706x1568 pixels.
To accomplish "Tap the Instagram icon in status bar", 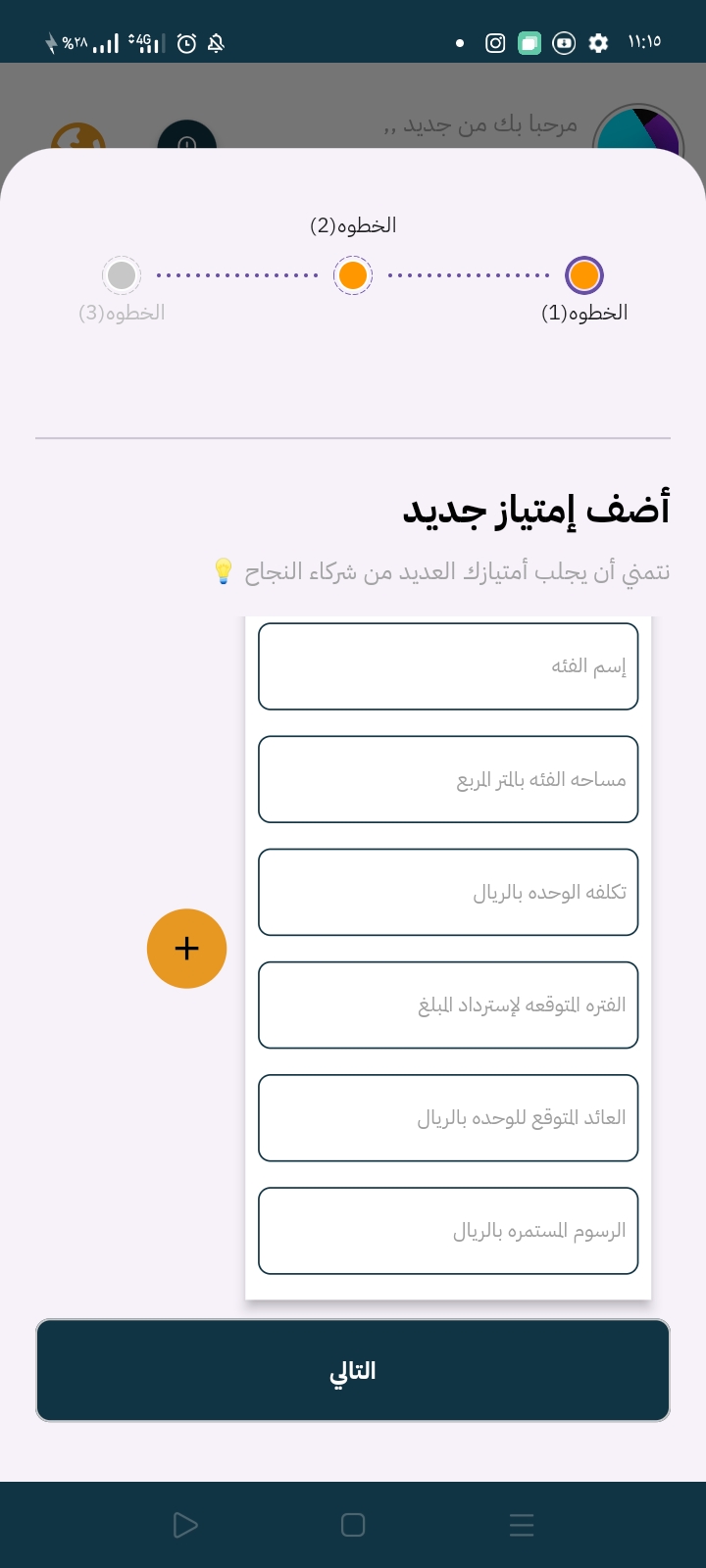I will click(495, 43).
